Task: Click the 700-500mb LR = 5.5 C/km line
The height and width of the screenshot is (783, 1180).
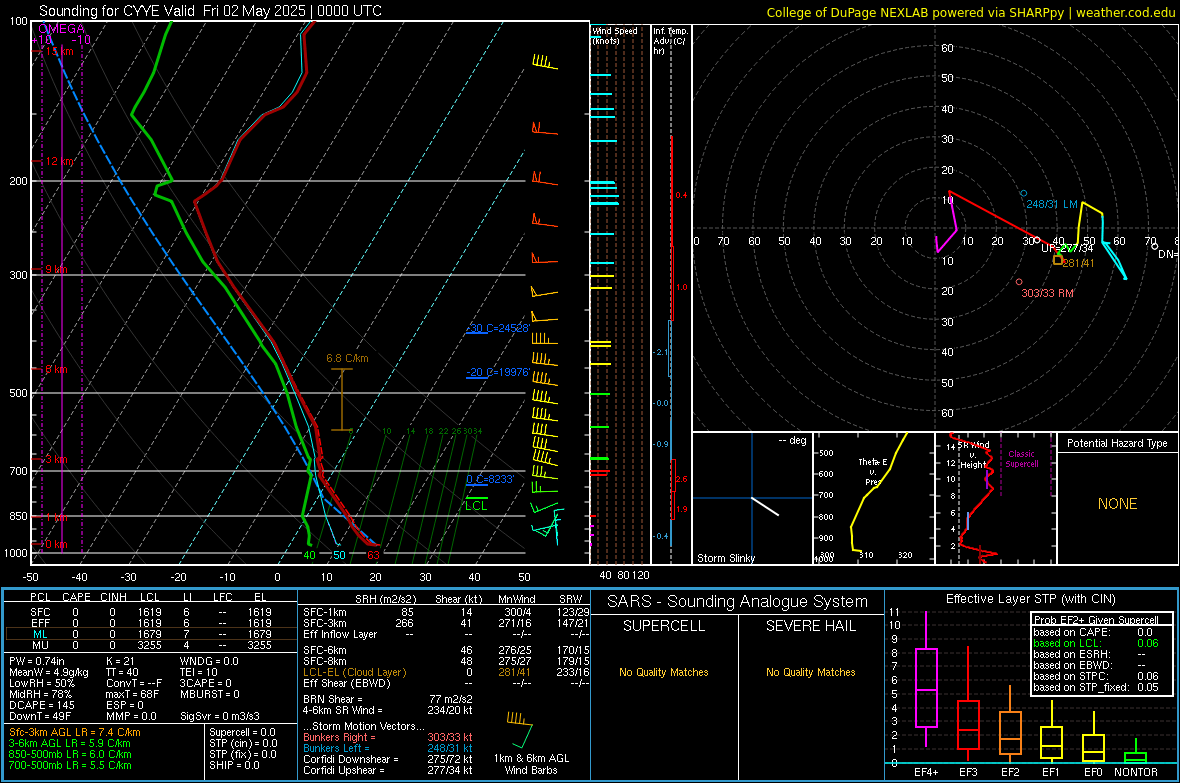Action: [x=70, y=766]
